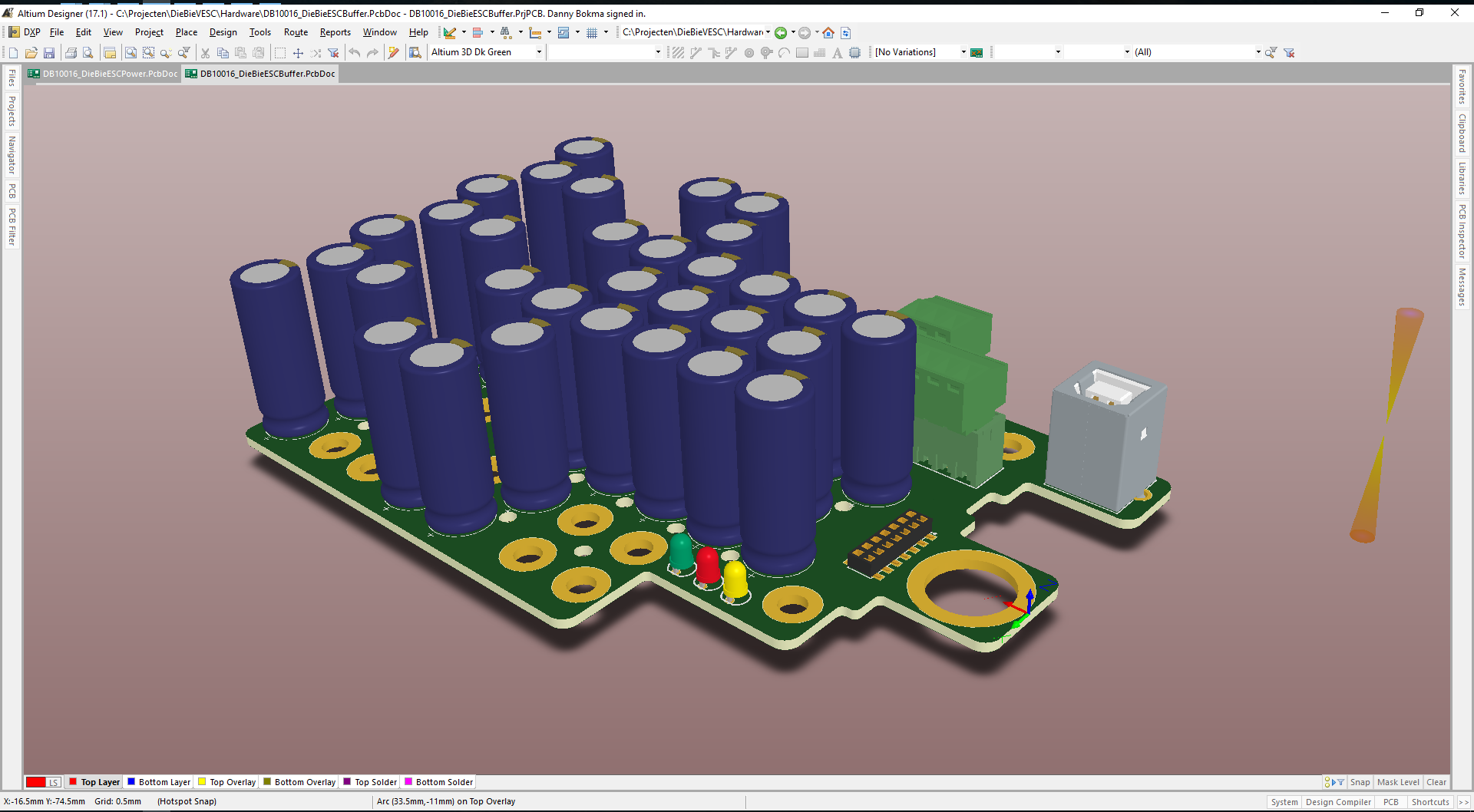This screenshot has height=812, width=1474.
Task: Switch to DB10016_DieBieESCPower.PcbDoc tab
Action: pyautogui.click(x=109, y=74)
